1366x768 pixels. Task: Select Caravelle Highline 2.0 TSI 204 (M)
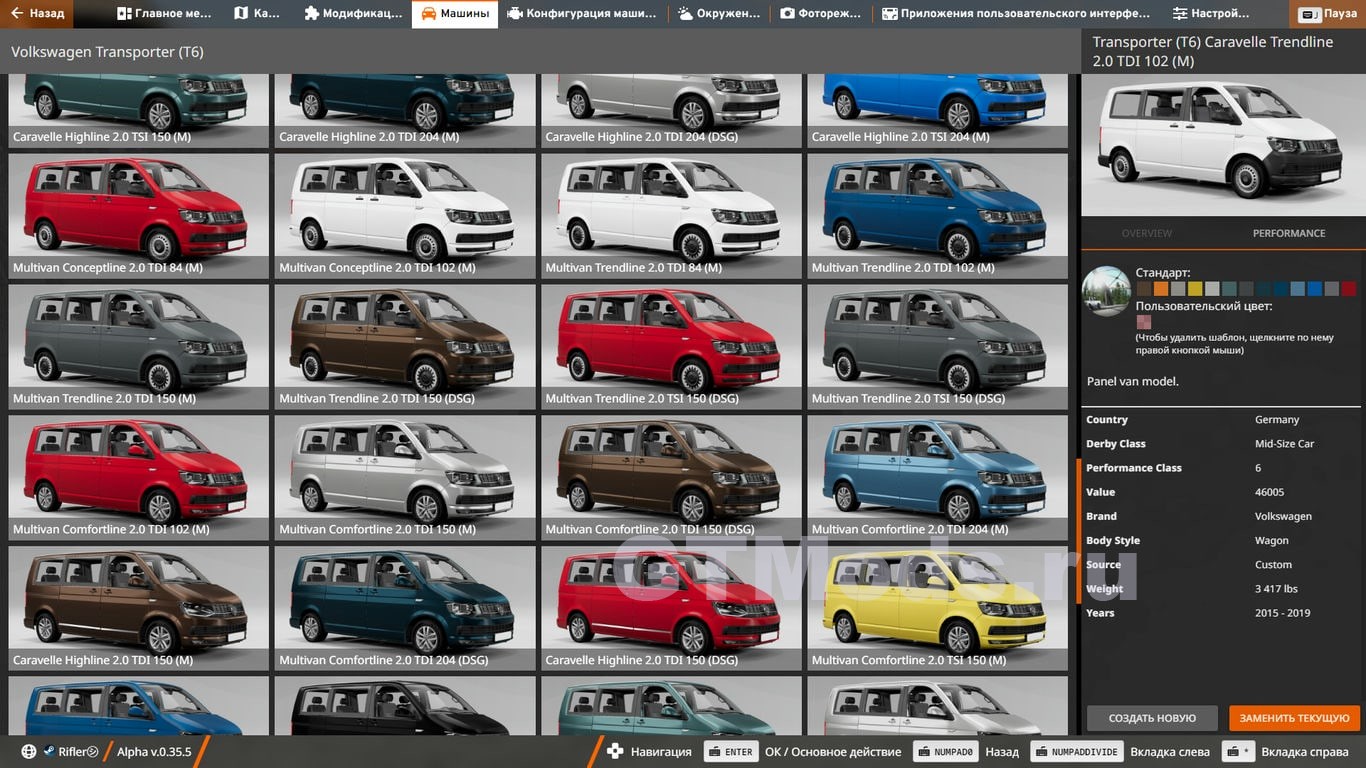pyautogui.click(x=937, y=110)
